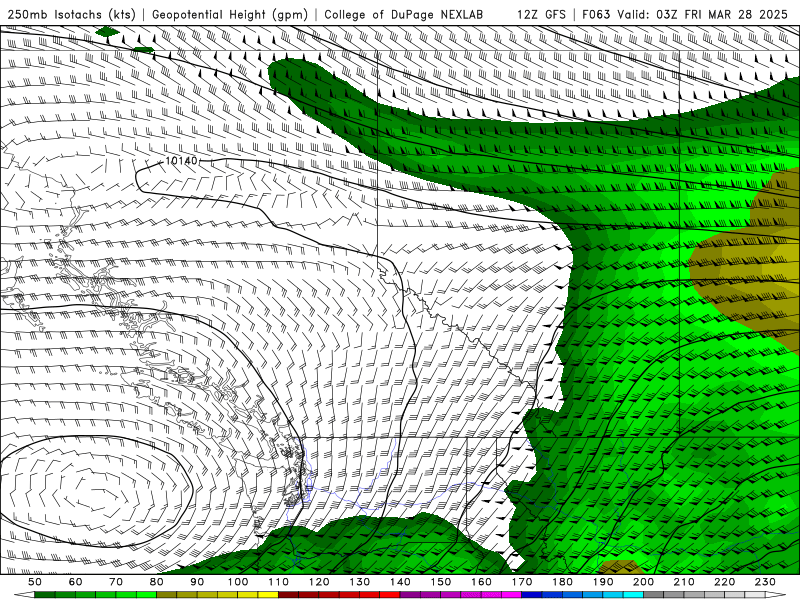Click the 210 value on the legend

(x=685, y=582)
